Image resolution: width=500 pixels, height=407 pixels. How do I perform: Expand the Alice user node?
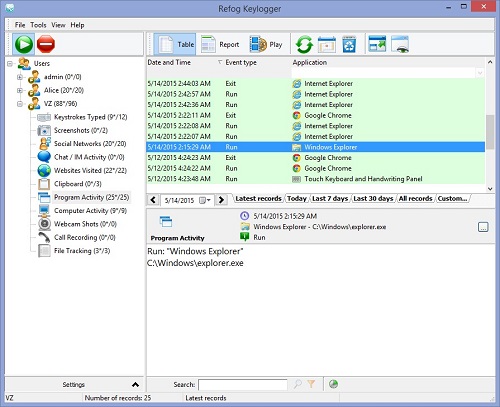tap(20, 90)
